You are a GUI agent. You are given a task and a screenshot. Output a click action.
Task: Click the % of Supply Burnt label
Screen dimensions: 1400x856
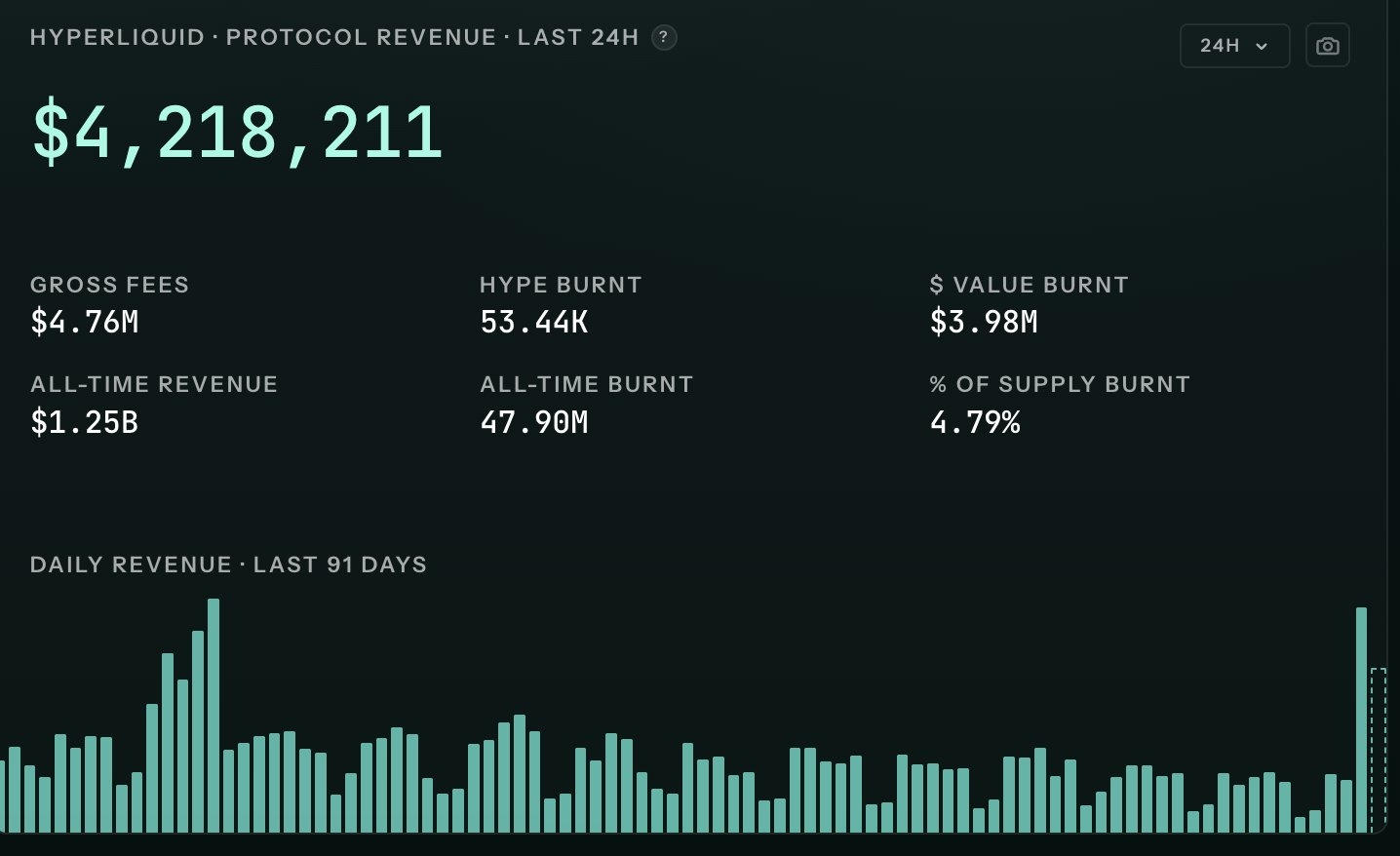coord(1060,384)
